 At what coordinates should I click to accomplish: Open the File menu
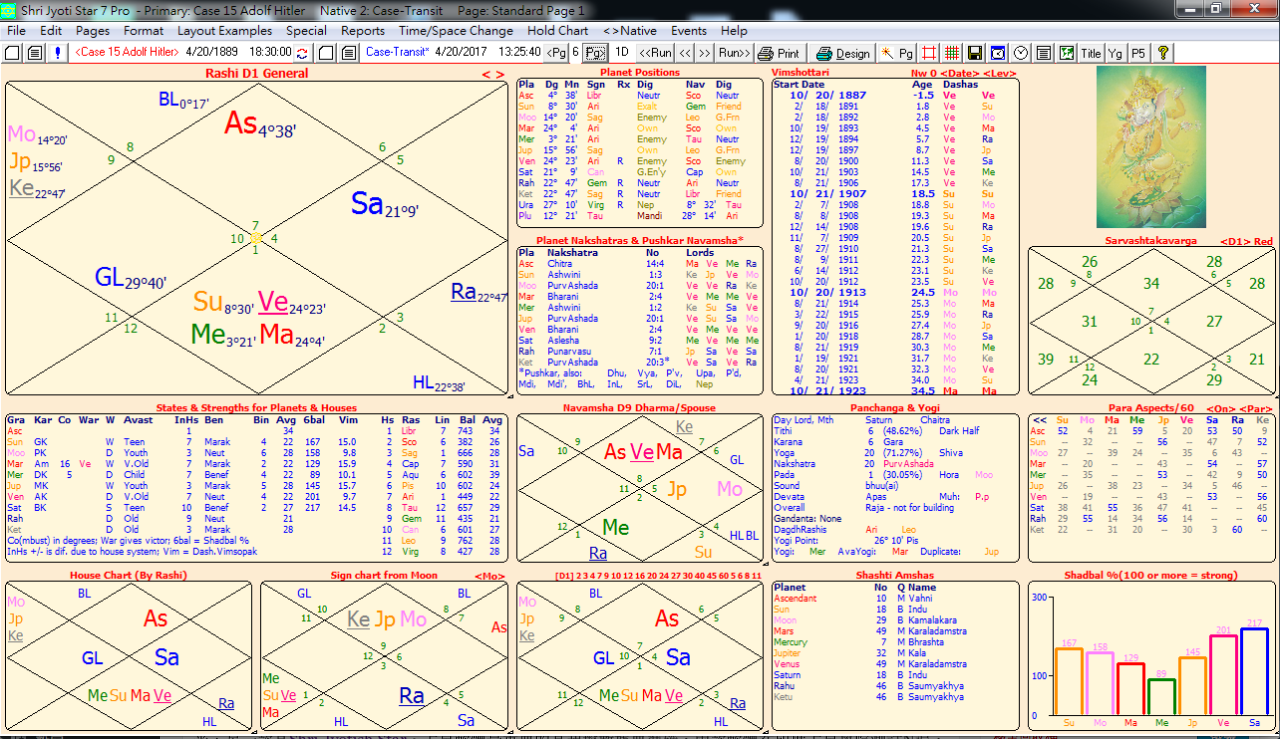point(16,31)
